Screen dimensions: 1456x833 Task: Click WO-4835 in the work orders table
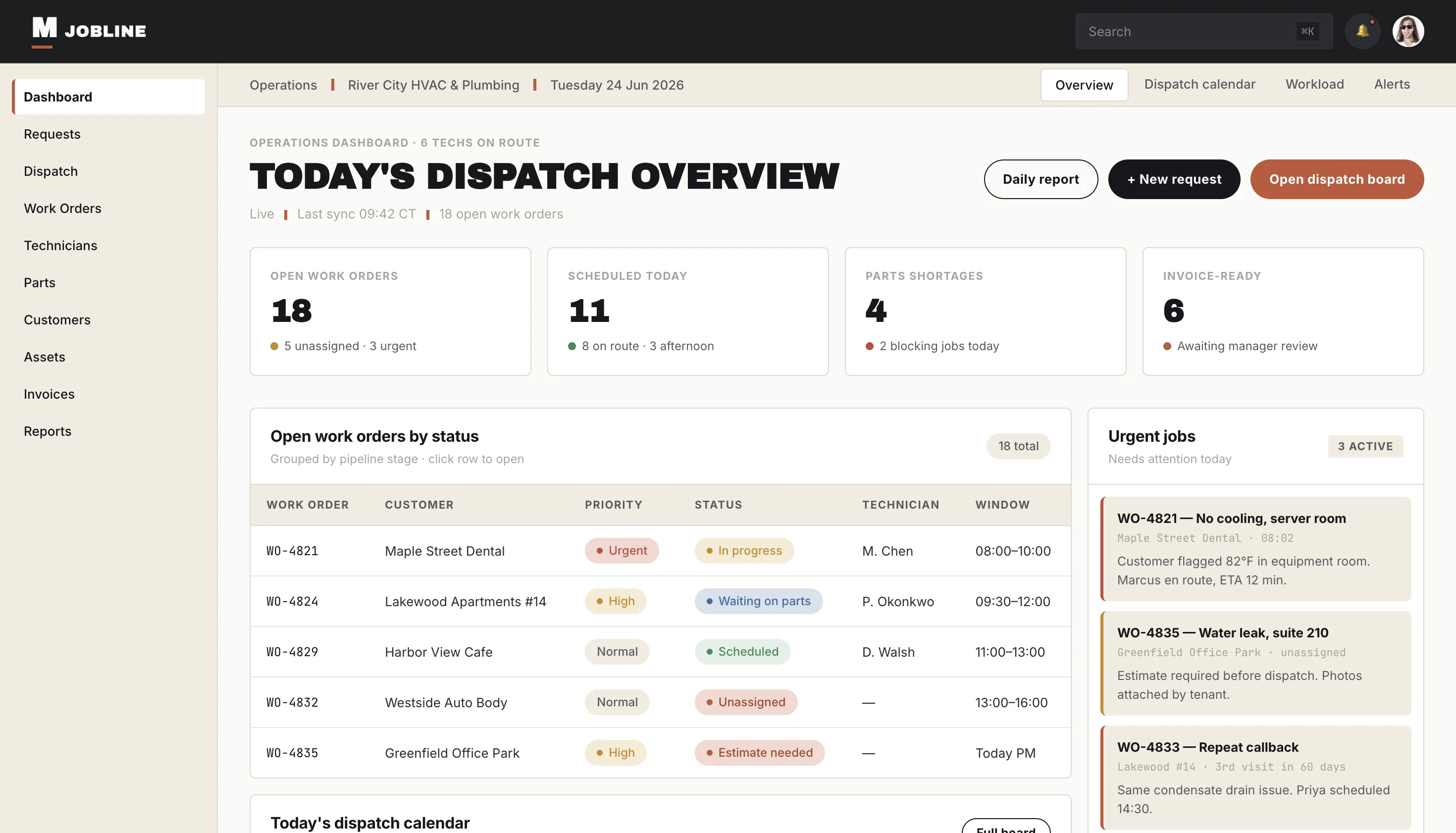click(292, 753)
